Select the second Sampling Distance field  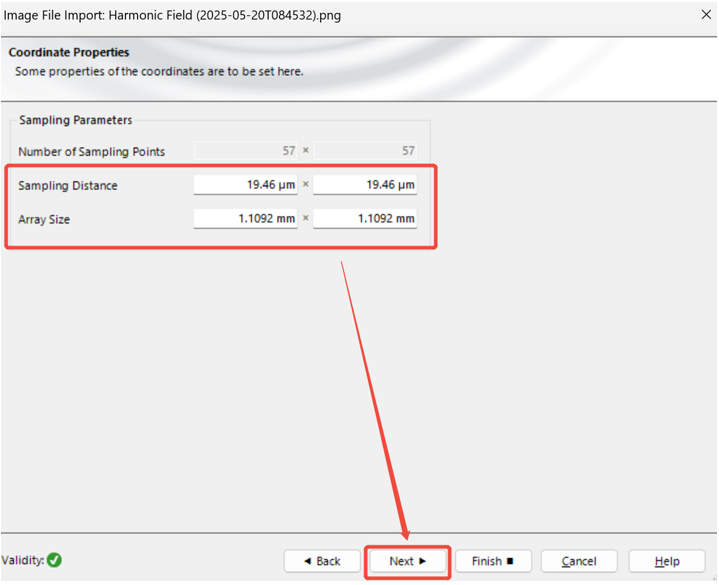pos(365,185)
